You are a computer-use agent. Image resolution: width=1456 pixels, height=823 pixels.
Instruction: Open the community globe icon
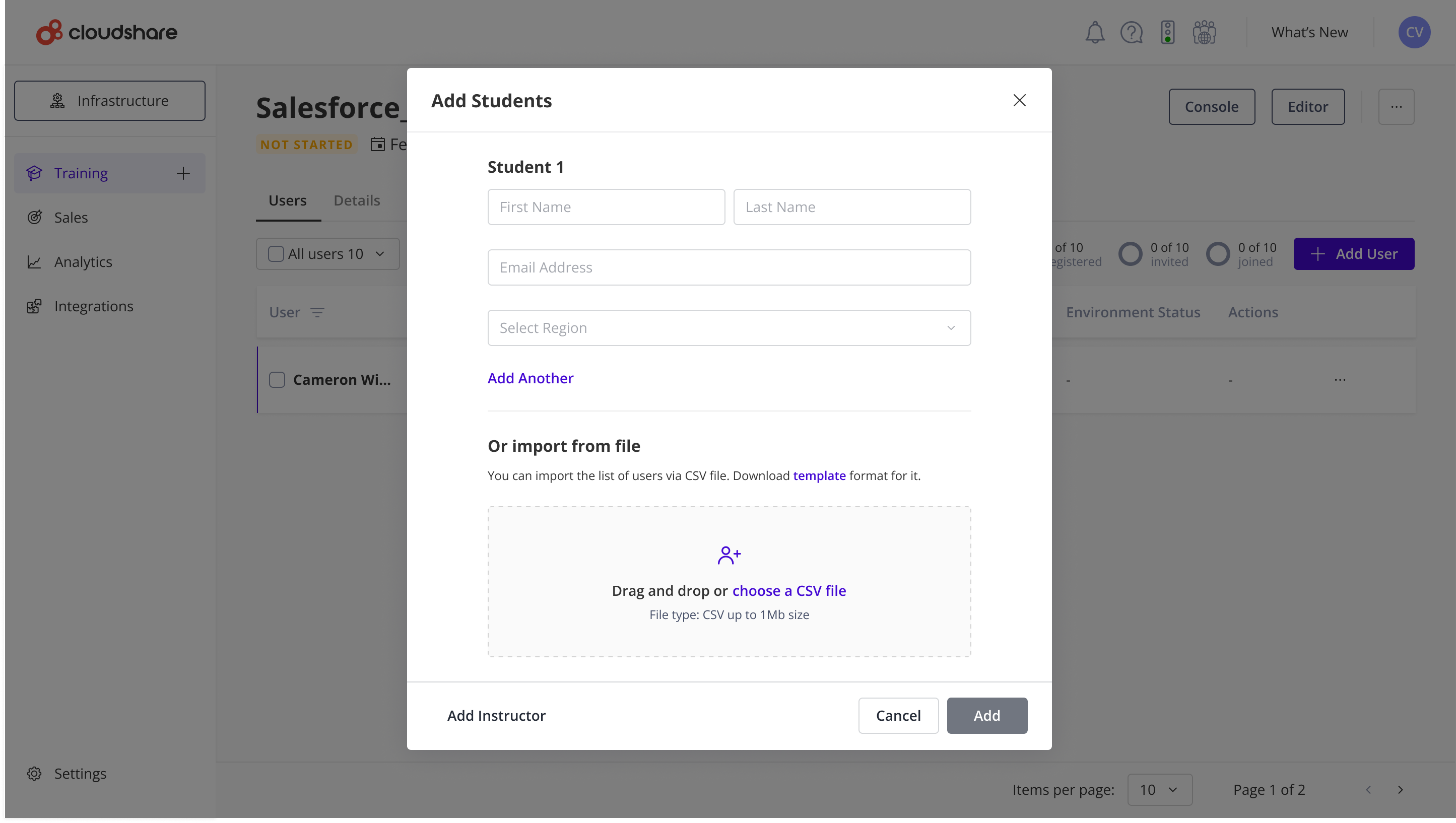tap(1205, 32)
